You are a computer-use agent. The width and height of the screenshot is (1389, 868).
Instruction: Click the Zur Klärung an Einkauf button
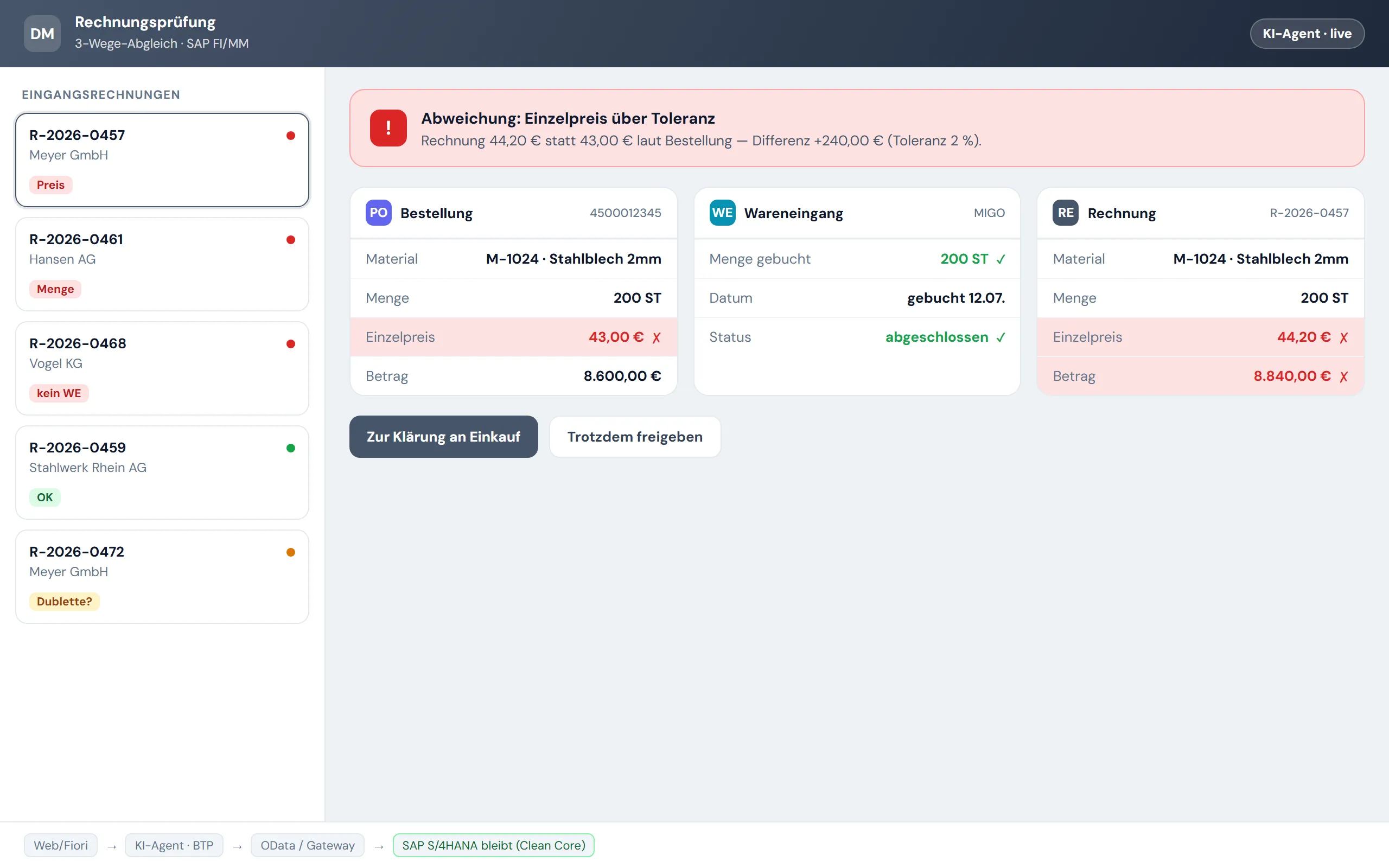coord(443,437)
